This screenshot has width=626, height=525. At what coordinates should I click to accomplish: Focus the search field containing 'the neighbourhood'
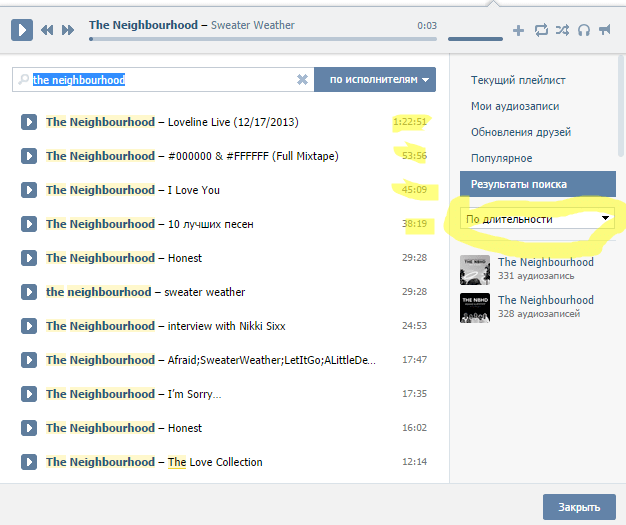[163, 79]
